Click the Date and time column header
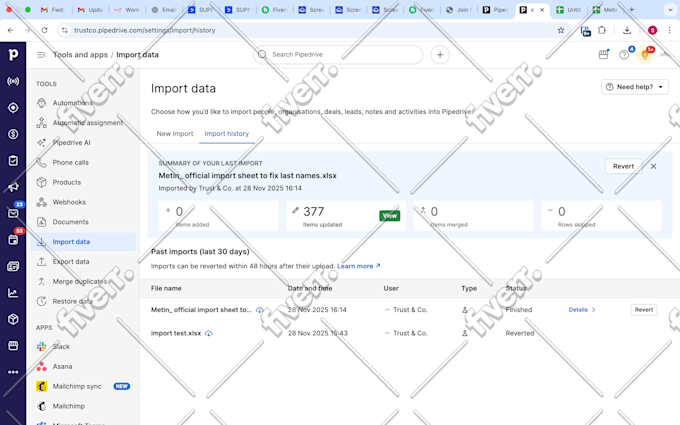 point(310,288)
